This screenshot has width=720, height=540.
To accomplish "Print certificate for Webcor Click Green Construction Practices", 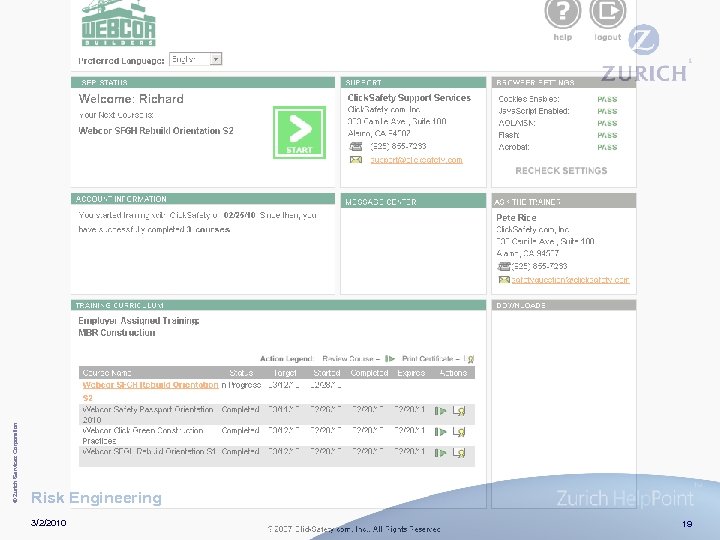I will pos(459,432).
